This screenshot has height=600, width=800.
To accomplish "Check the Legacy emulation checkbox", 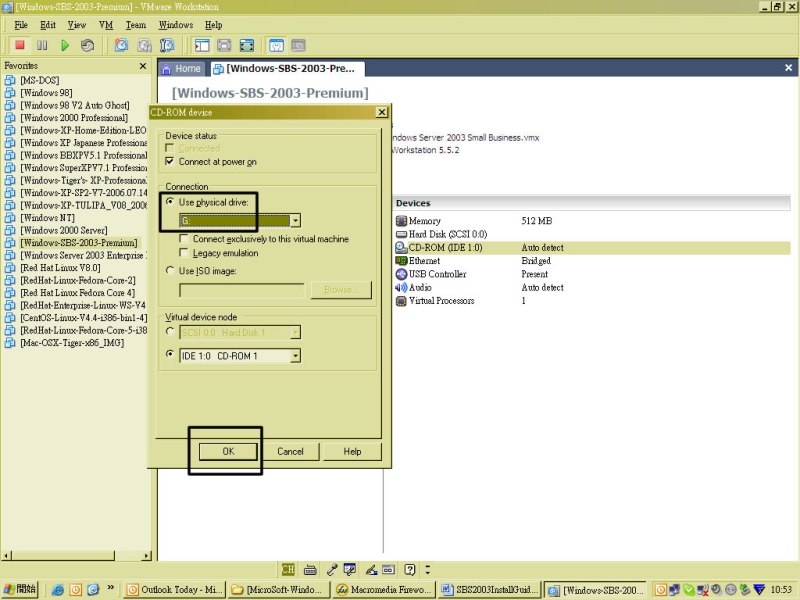I will click(x=184, y=253).
